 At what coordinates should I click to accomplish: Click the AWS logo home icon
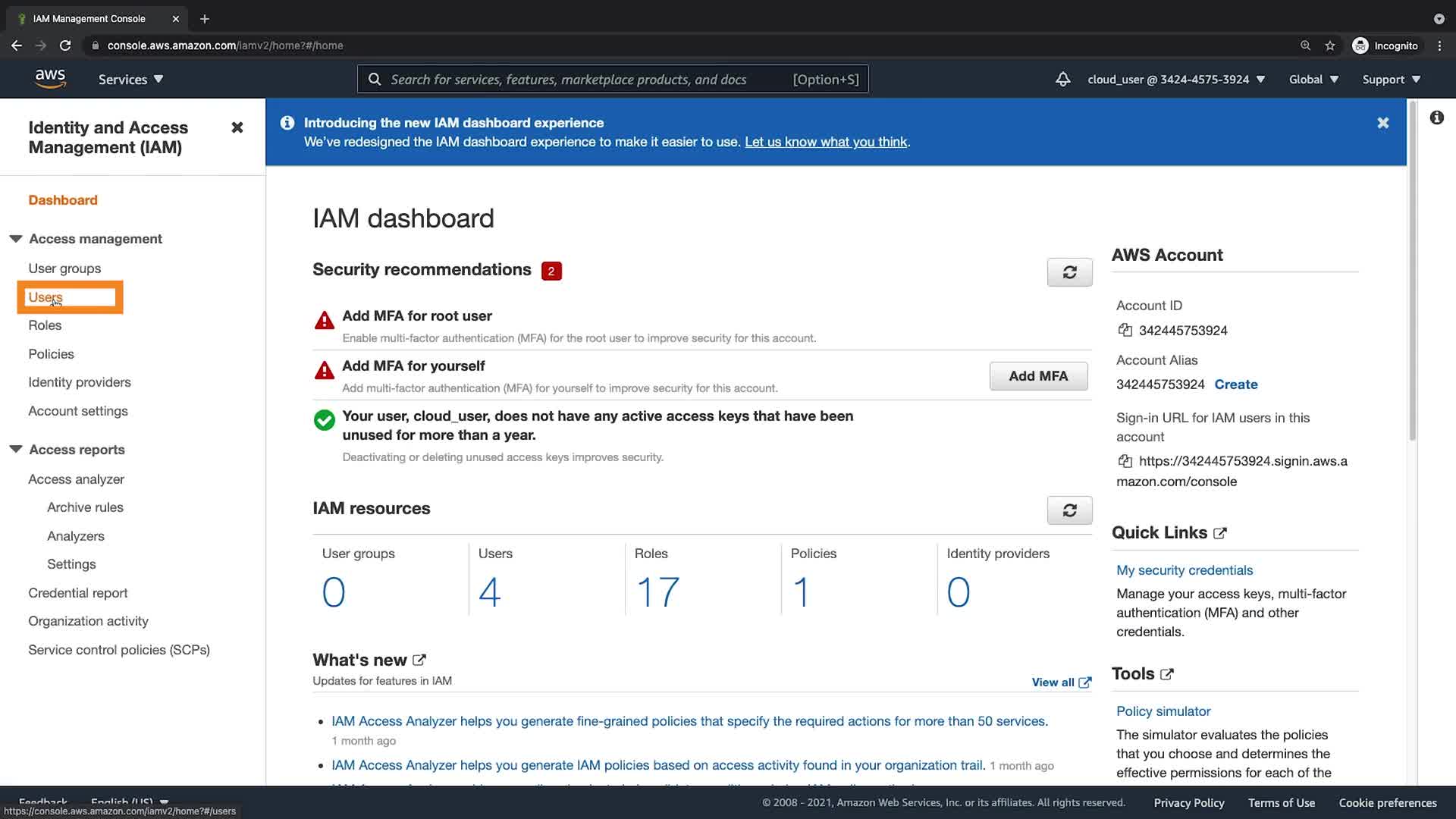(50, 79)
